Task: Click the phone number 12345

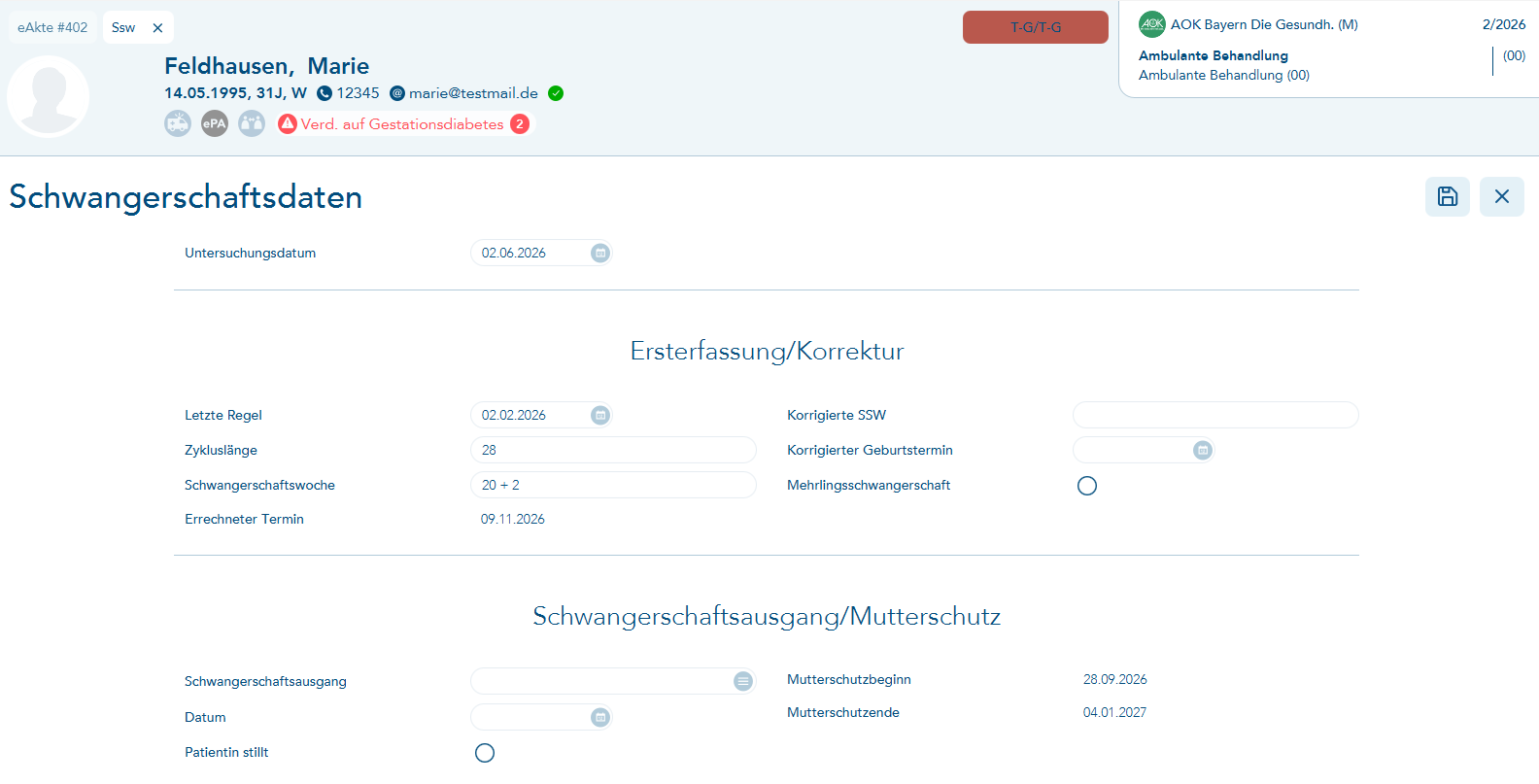Action: pos(358,93)
